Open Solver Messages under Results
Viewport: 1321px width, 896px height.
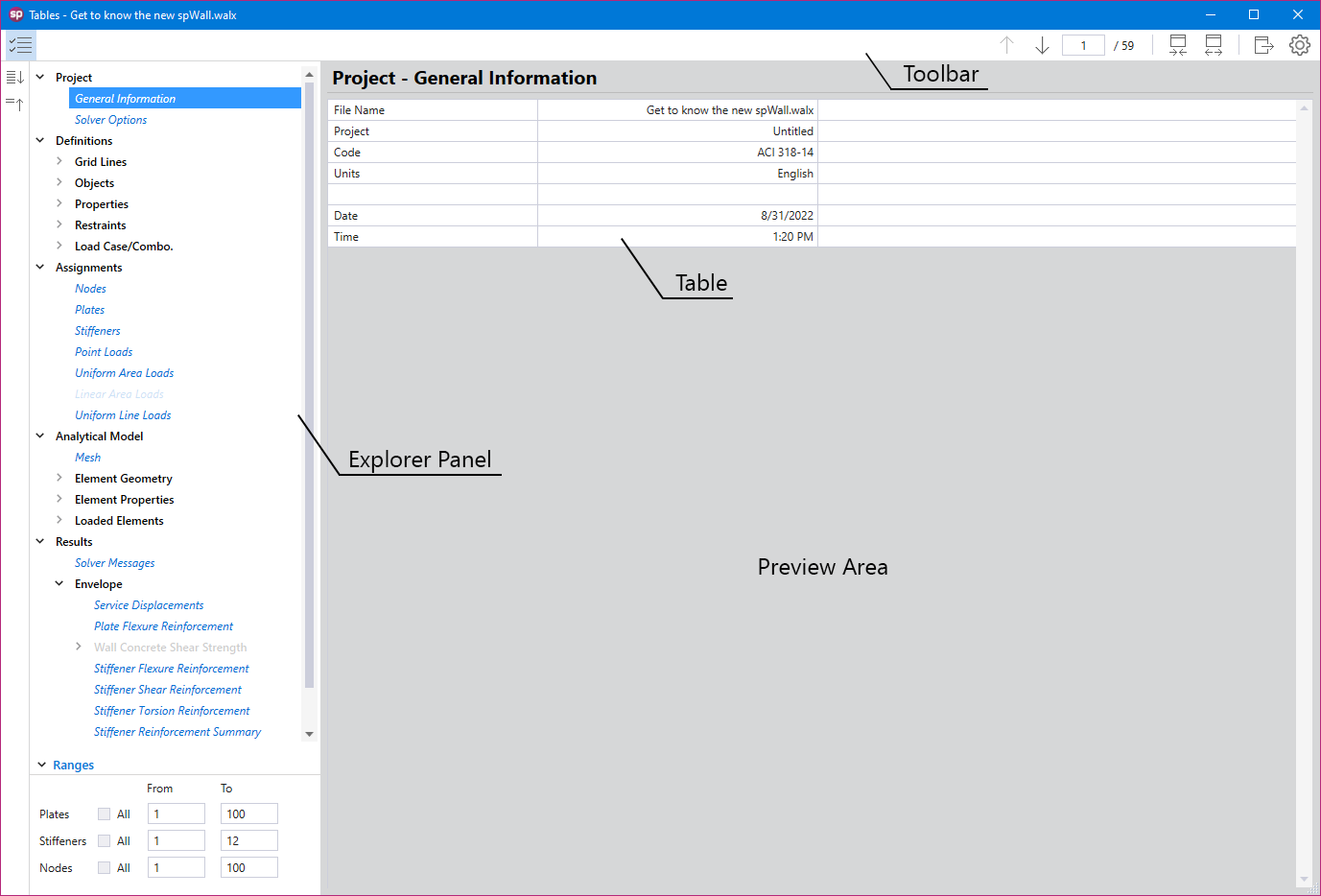click(x=115, y=563)
